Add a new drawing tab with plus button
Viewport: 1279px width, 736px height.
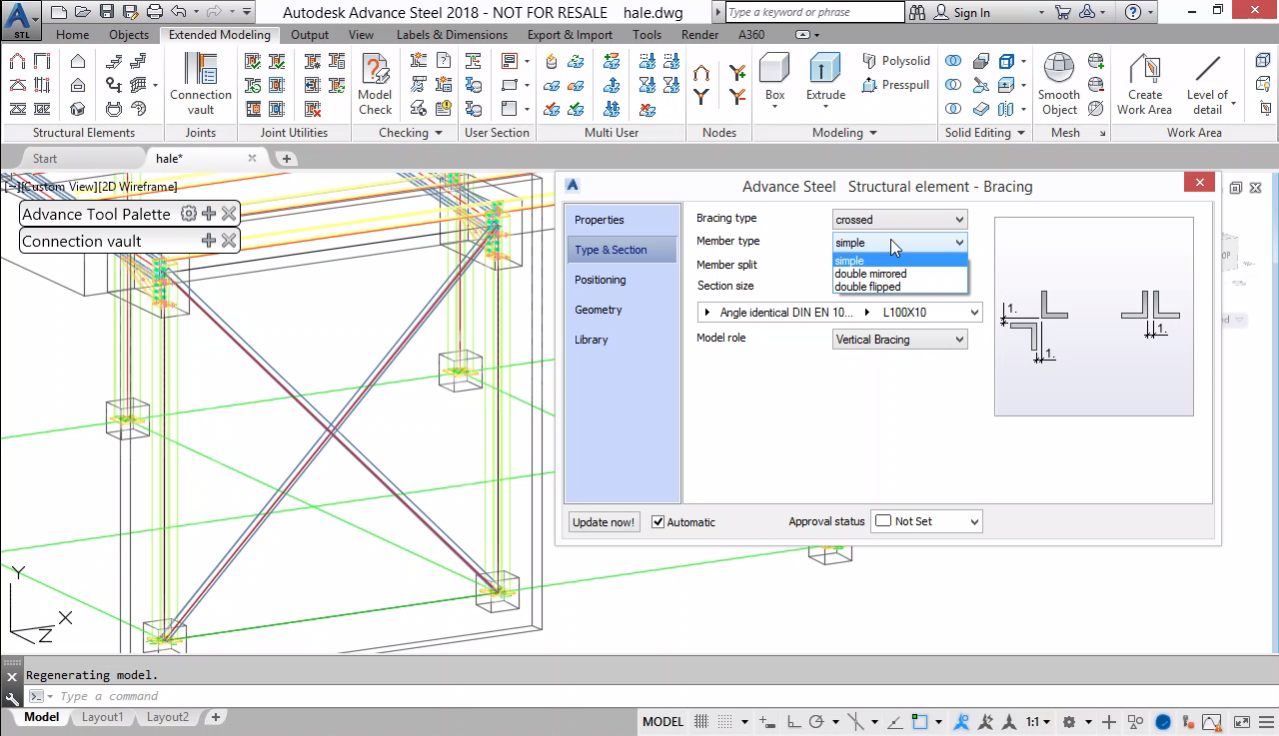(x=286, y=158)
